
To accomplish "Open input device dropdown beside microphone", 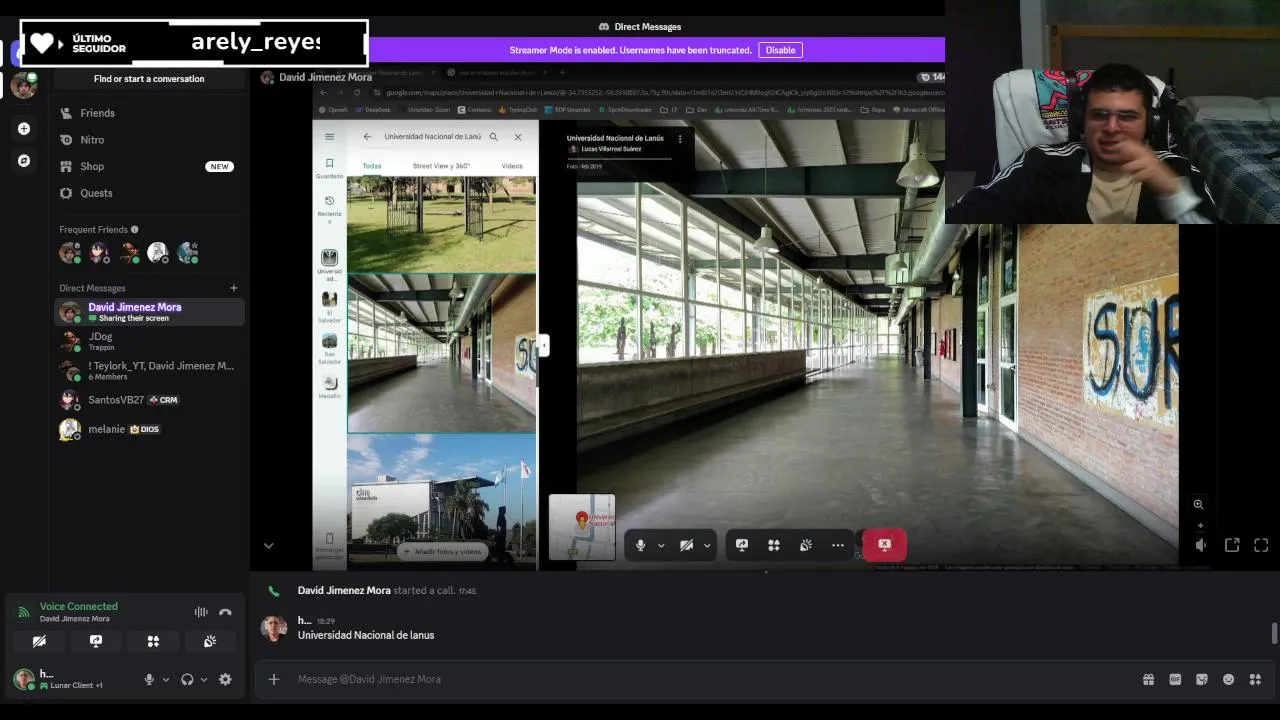I will [x=166, y=680].
